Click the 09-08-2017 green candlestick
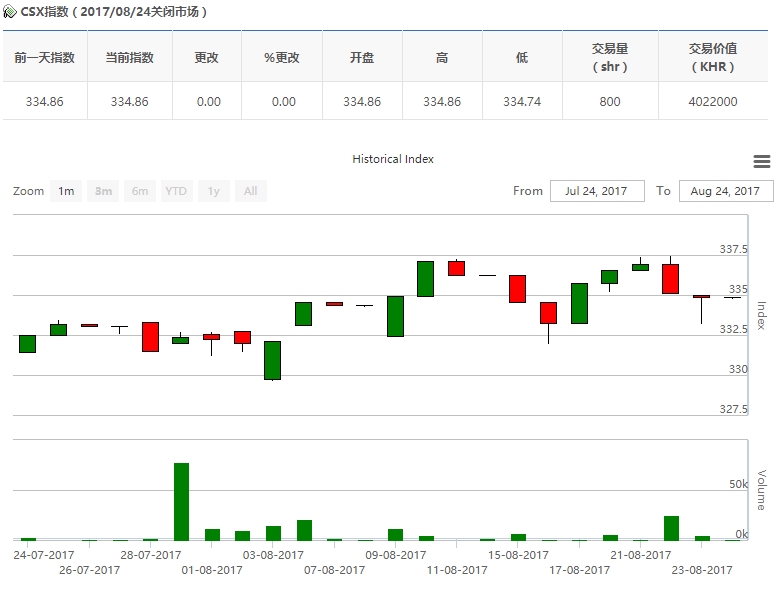780x595 pixels. [x=395, y=316]
